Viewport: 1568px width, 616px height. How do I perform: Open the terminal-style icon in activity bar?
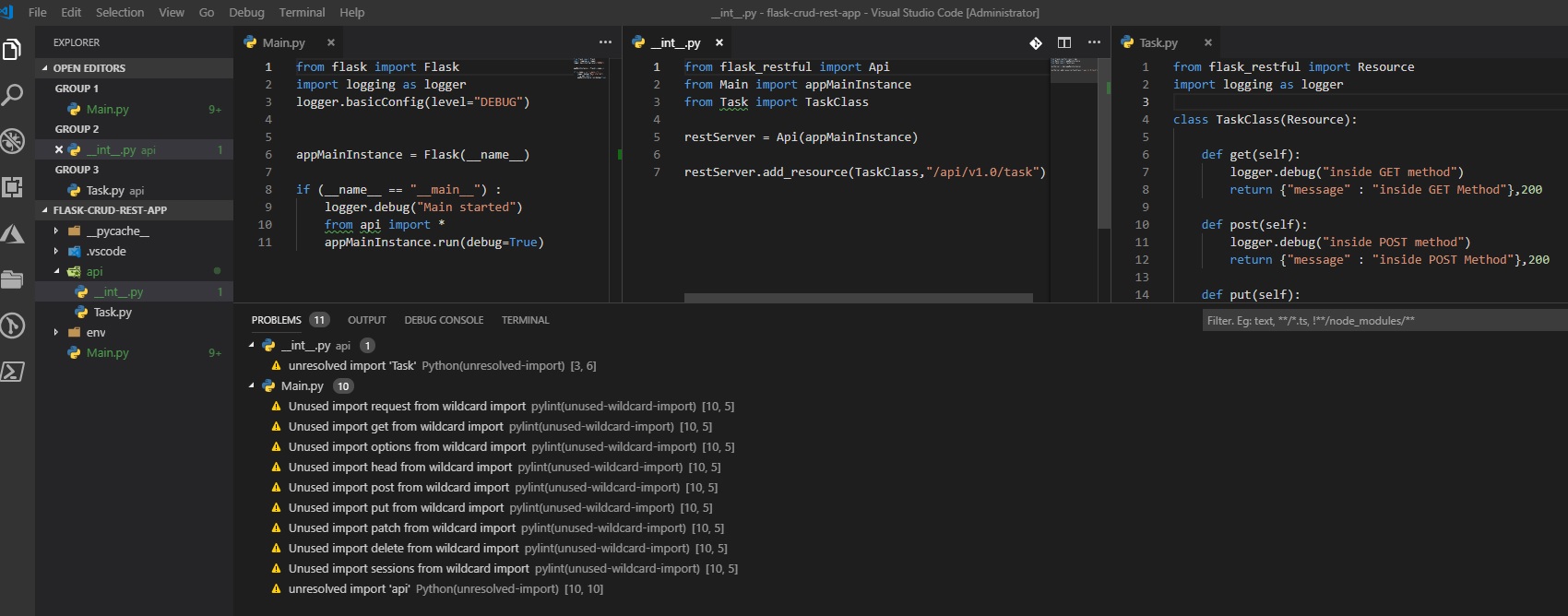pyautogui.click(x=12, y=371)
